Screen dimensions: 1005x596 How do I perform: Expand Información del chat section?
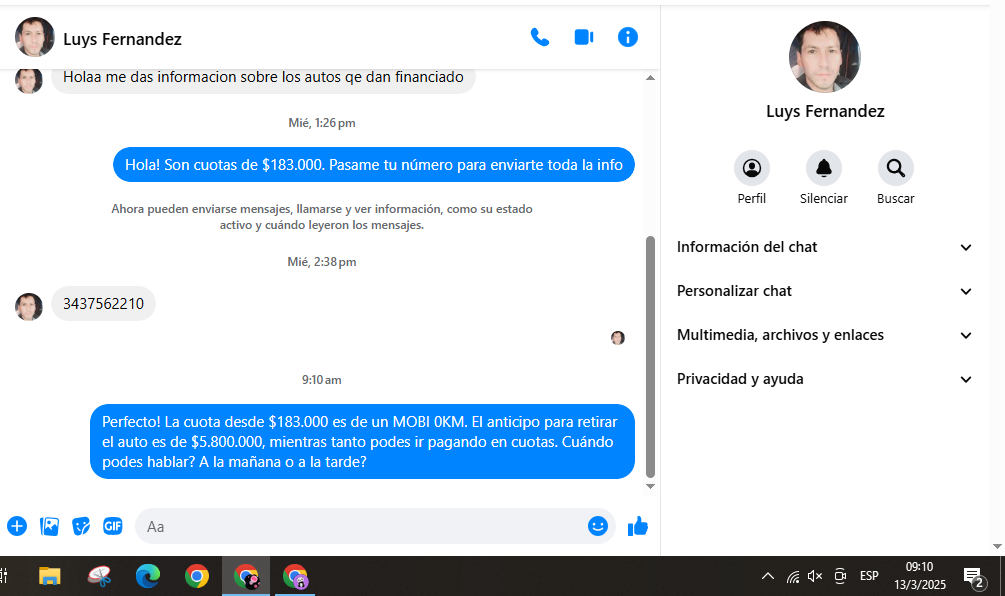click(x=825, y=247)
